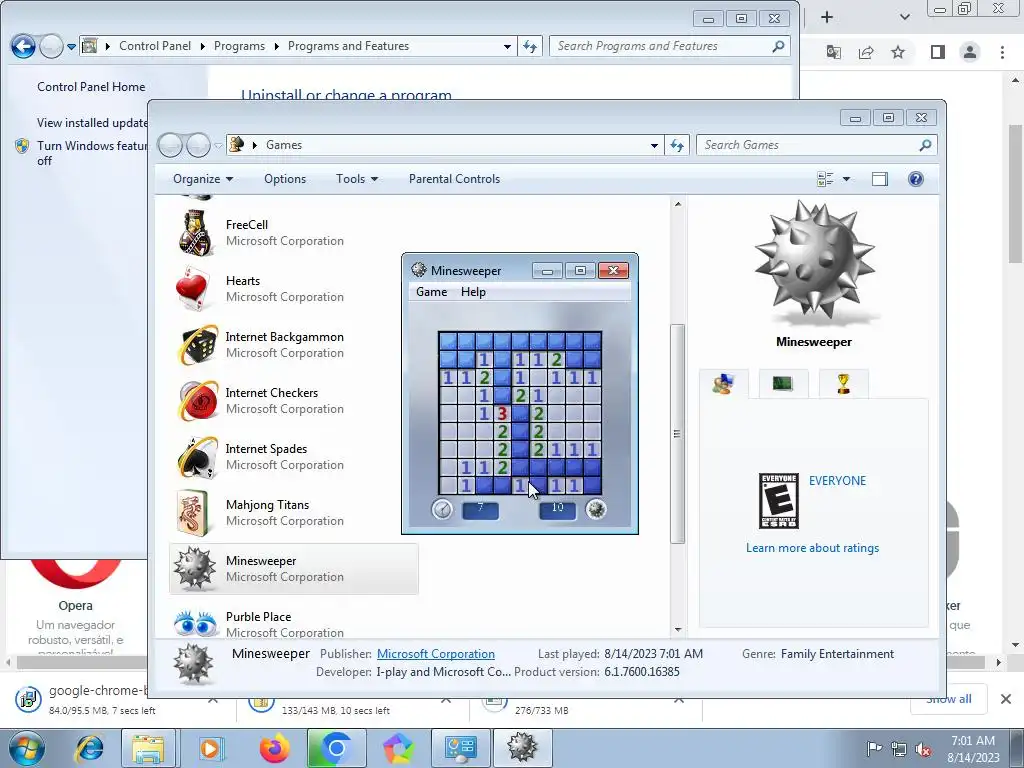Open the Game menu in Minesweeper
This screenshot has width=1024, height=768.
432,292
